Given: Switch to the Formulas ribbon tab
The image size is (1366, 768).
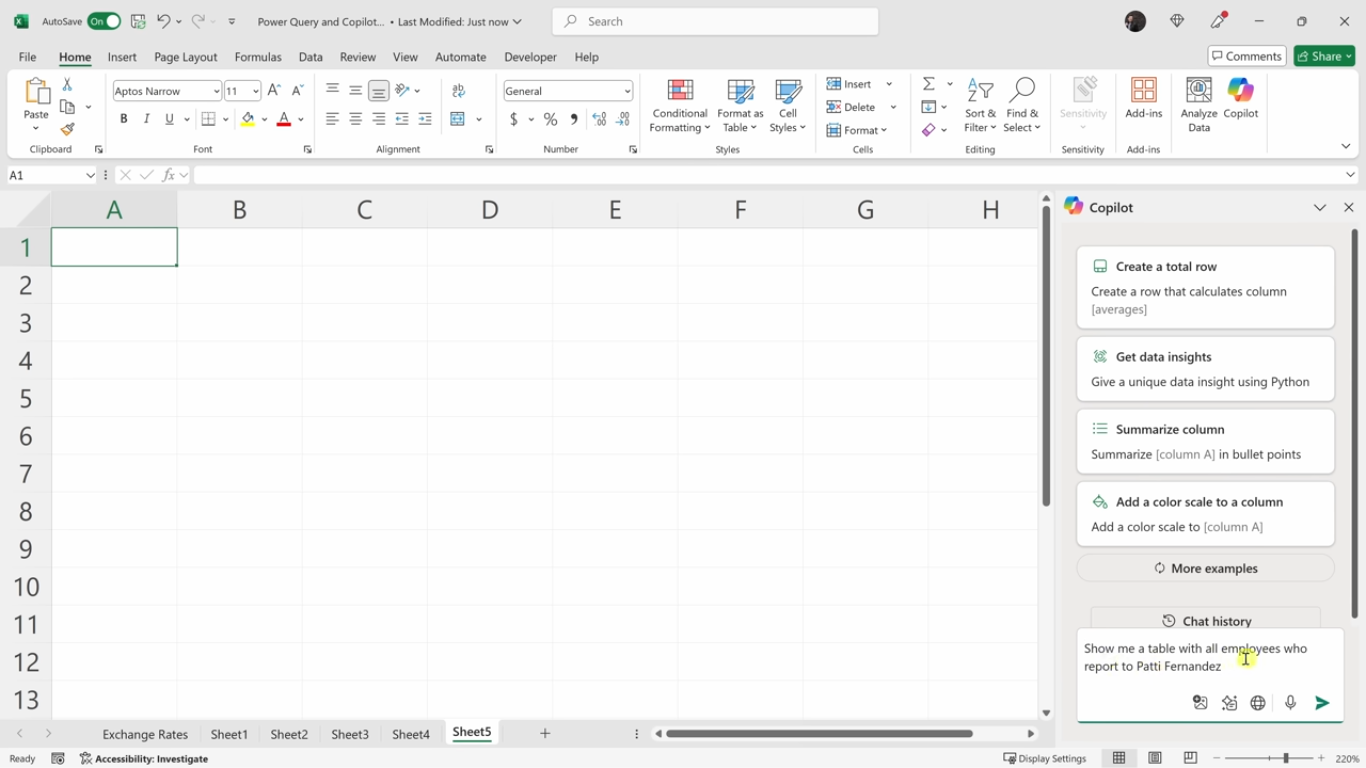Looking at the screenshot, I should (258, 57).
